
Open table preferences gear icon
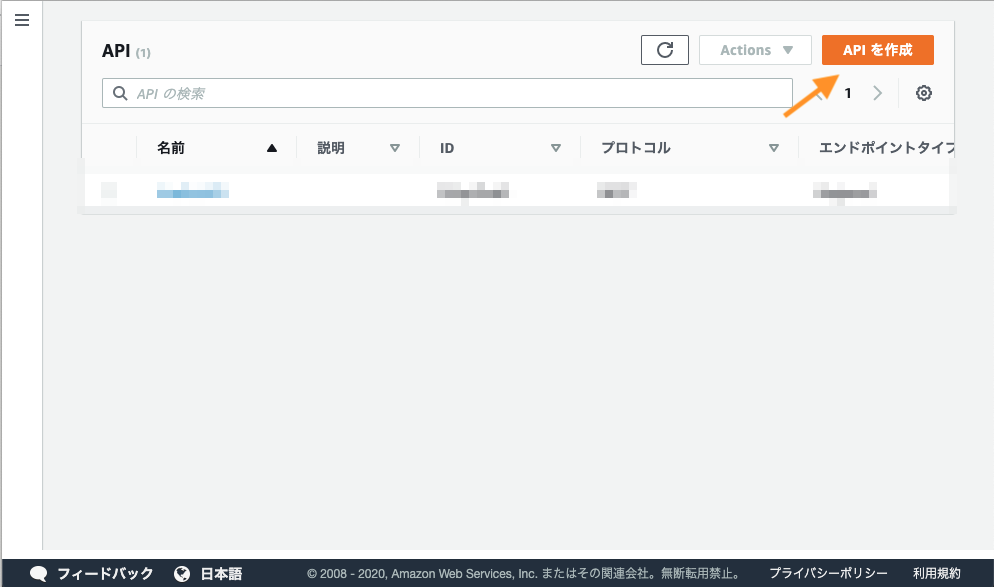[924, 93]
